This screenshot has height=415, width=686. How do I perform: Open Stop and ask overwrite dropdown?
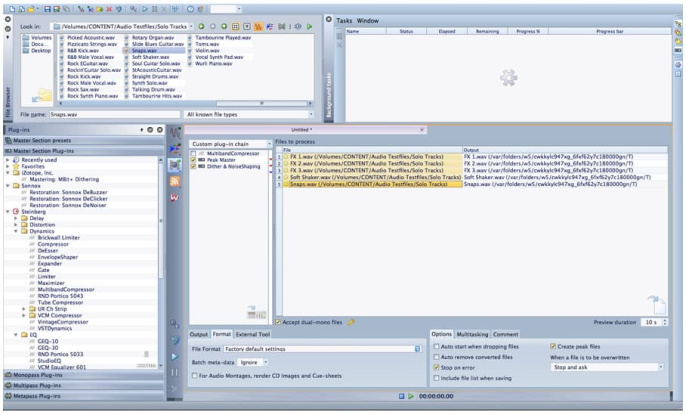pos(607,367)
